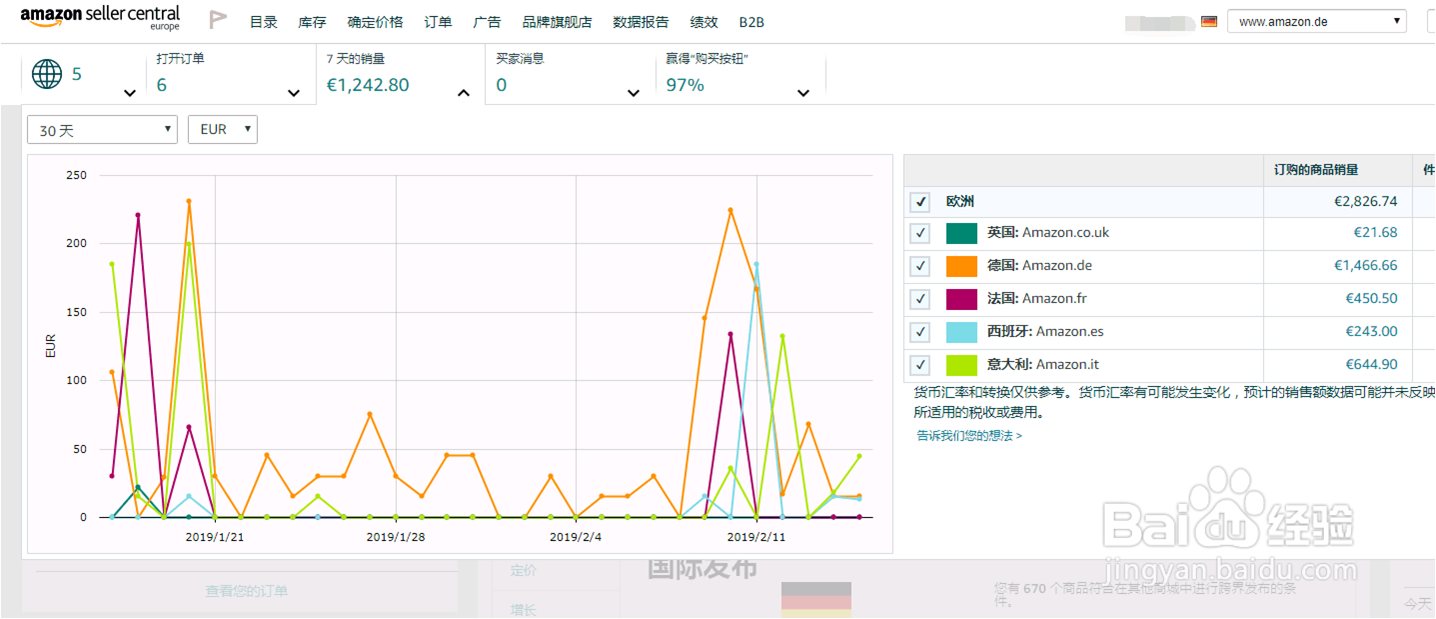
Task: Open the 绩效 menu
Action: click(x=704, y=22)
